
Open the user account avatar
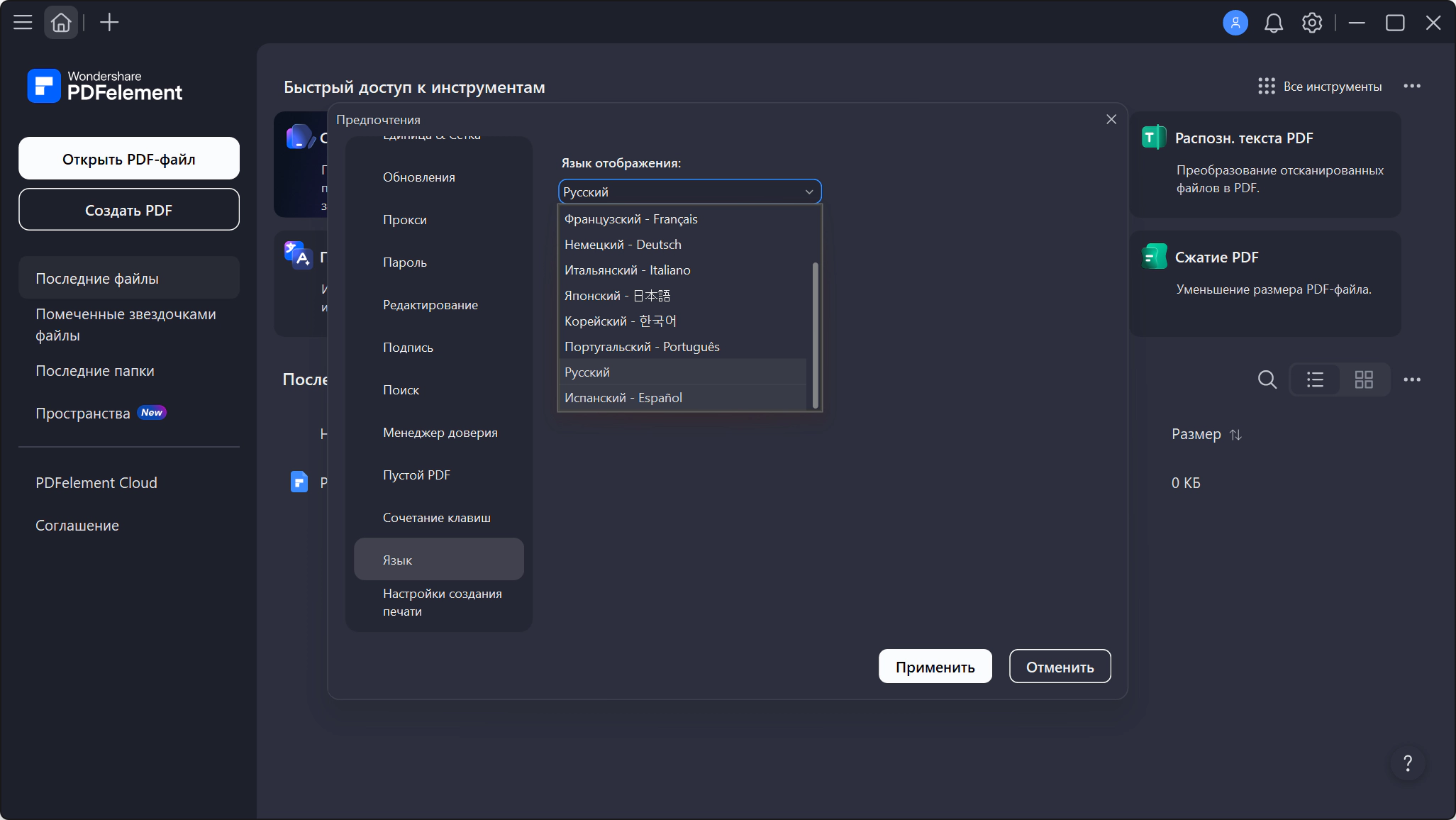coord(1235,23)
